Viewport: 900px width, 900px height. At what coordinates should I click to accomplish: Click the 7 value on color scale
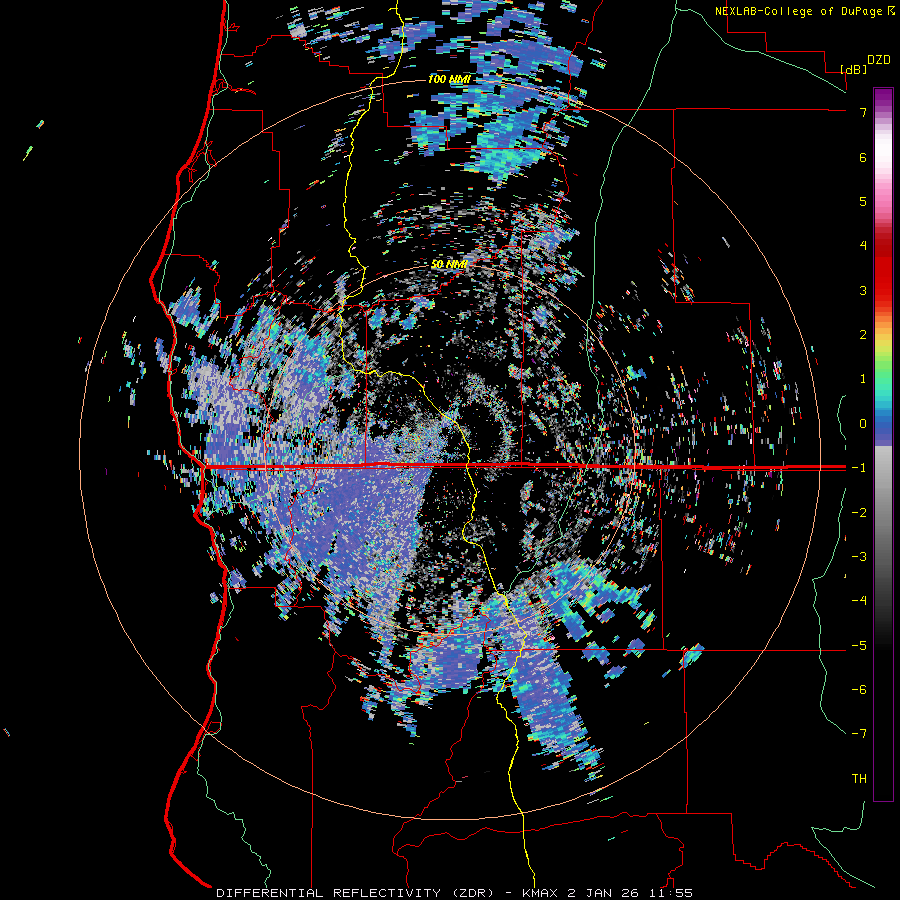click(x=863, y=112)
